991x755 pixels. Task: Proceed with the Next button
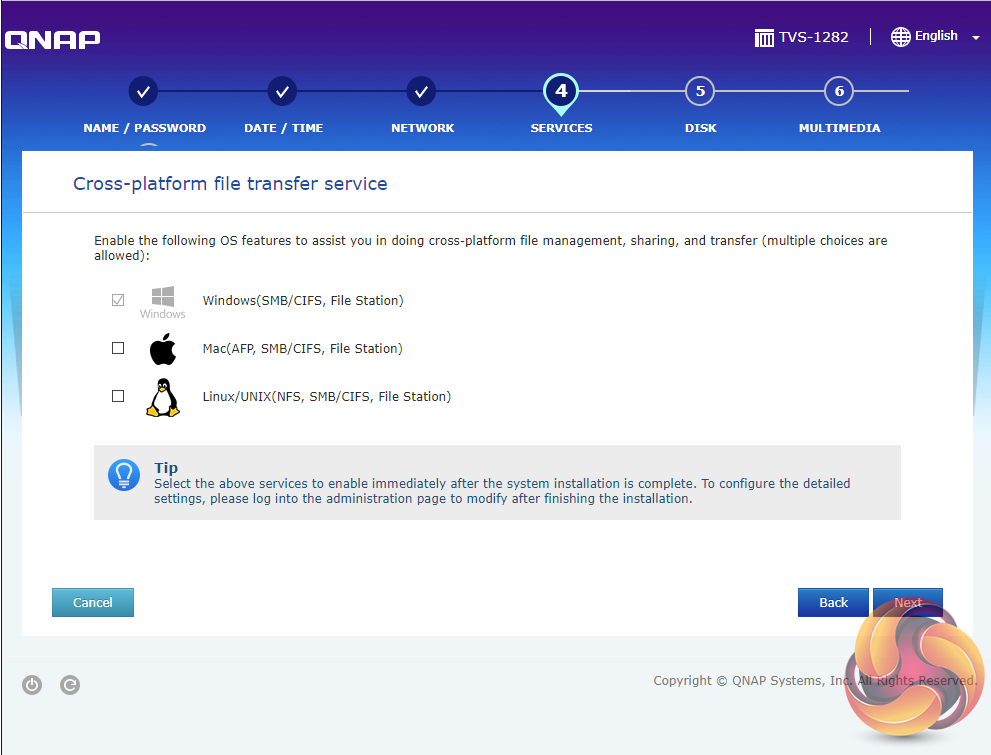(x=908, y=602)
